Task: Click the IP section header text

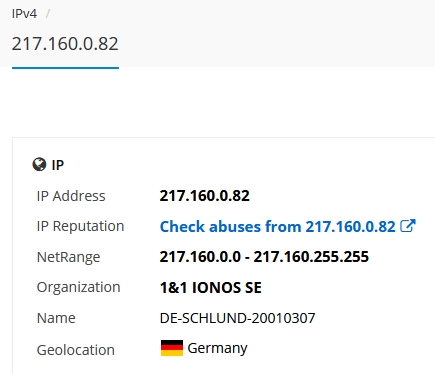Action: coord(57,165)
